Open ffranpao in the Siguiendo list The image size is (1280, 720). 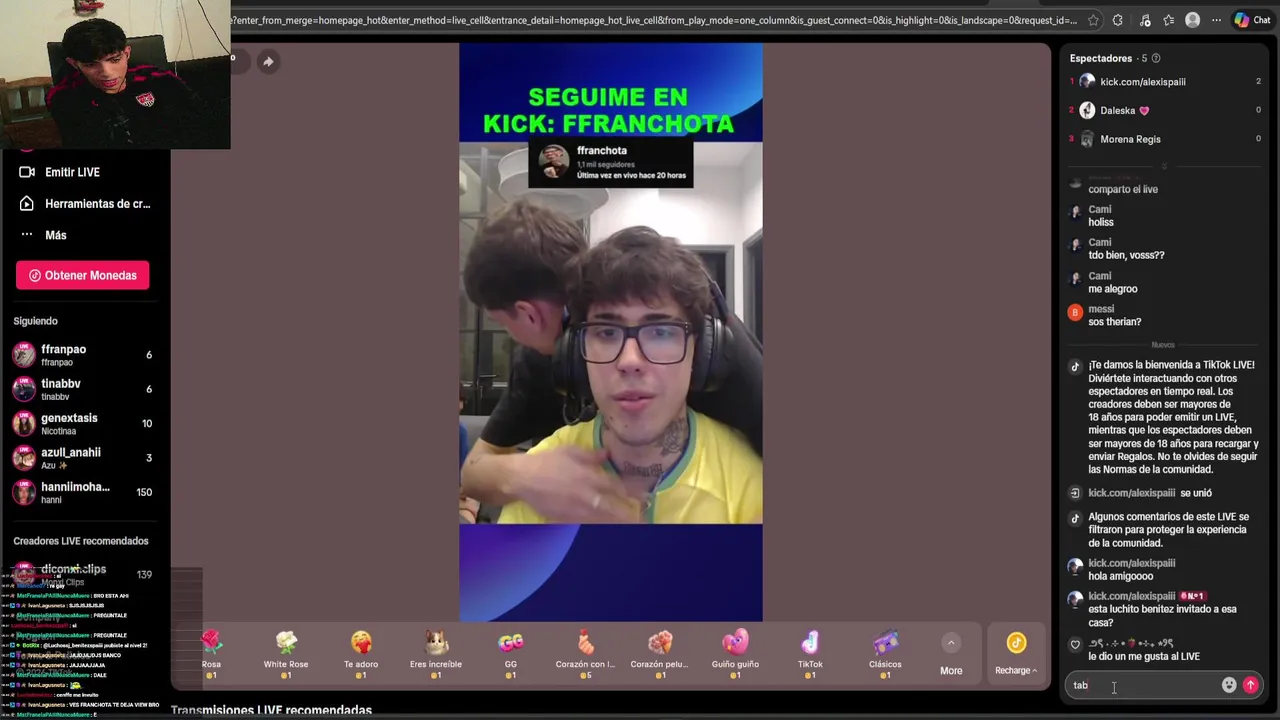pos(85,355)
